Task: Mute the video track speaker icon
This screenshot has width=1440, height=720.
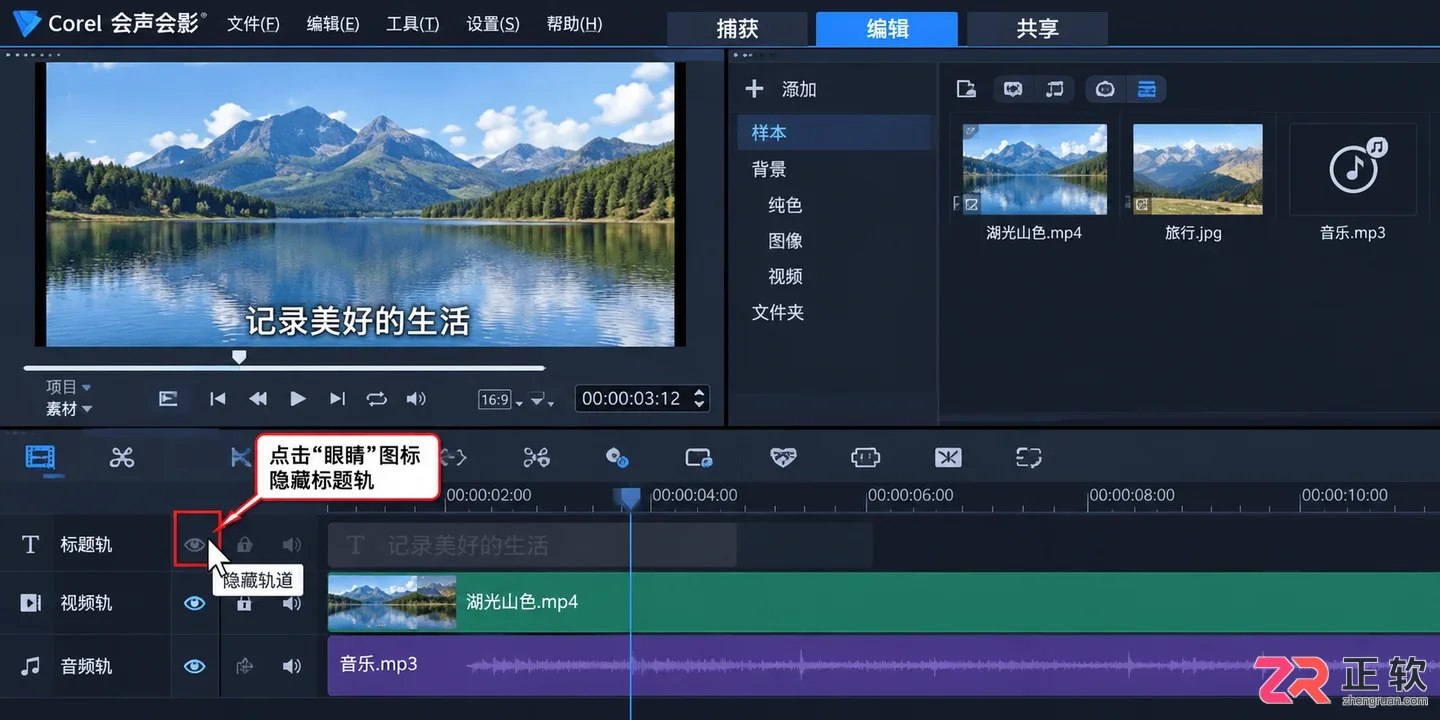Action: point(292,603)
